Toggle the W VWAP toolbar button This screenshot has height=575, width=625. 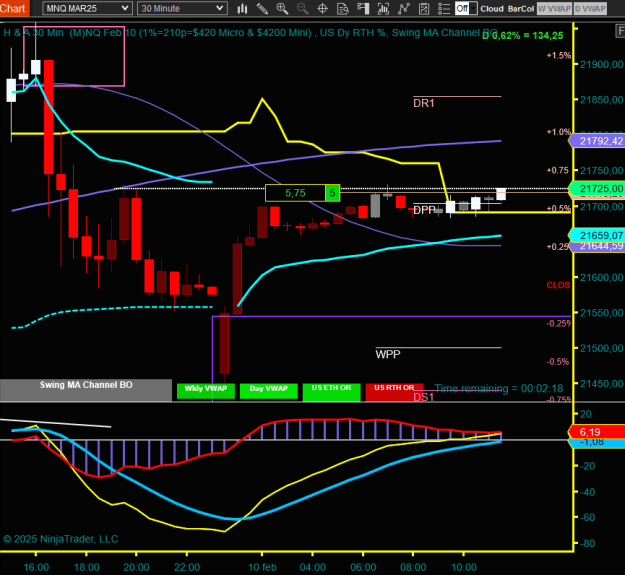click(x=554, y=8)
